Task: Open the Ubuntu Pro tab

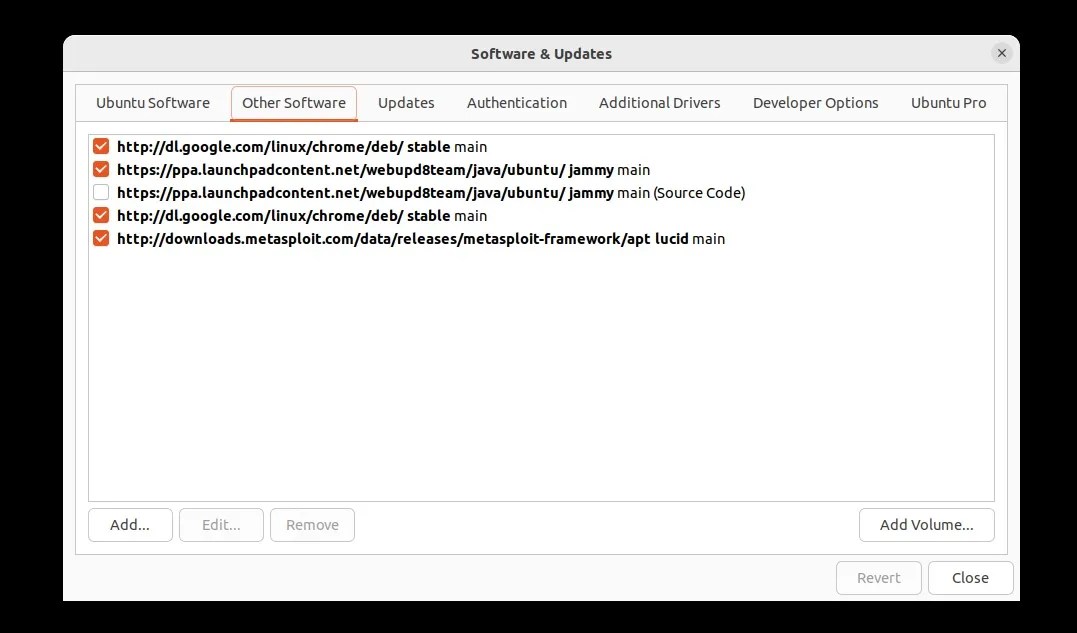Action: click(948, 102)
